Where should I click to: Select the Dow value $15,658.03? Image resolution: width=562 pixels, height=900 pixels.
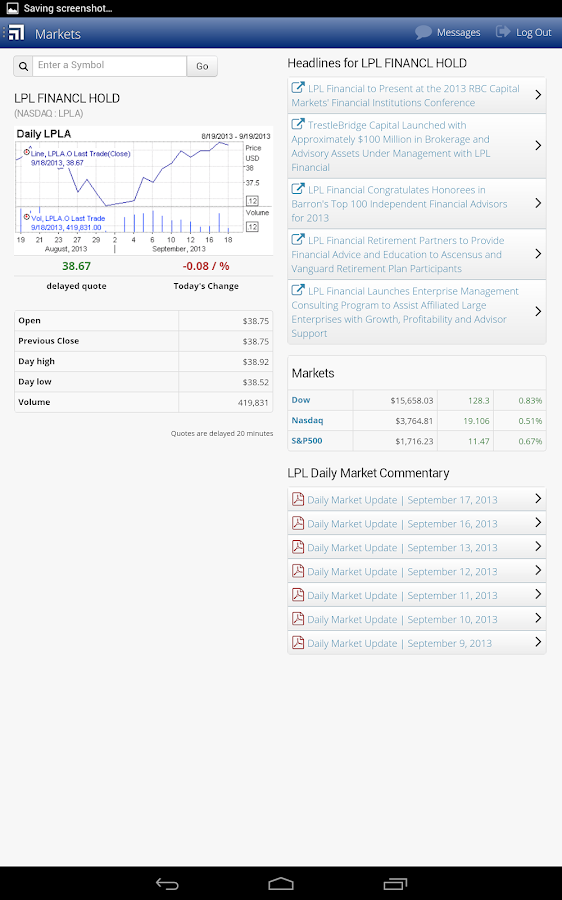412,400
